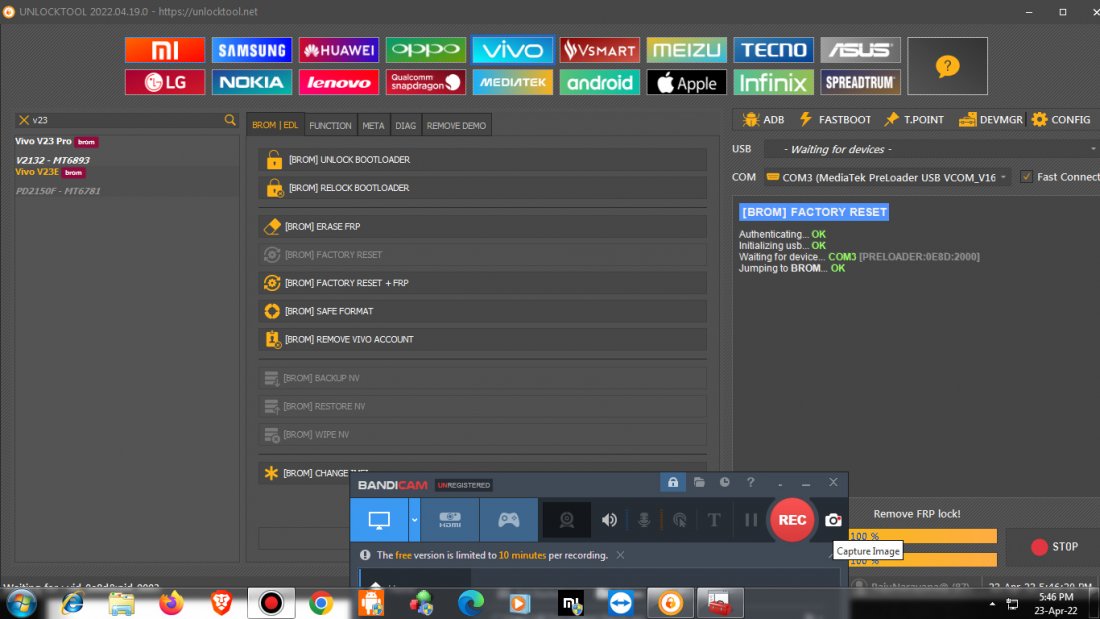Screen dimensions: 1100x619
Task: Switch to the FUNCTION tab
Action: [330, 125]
